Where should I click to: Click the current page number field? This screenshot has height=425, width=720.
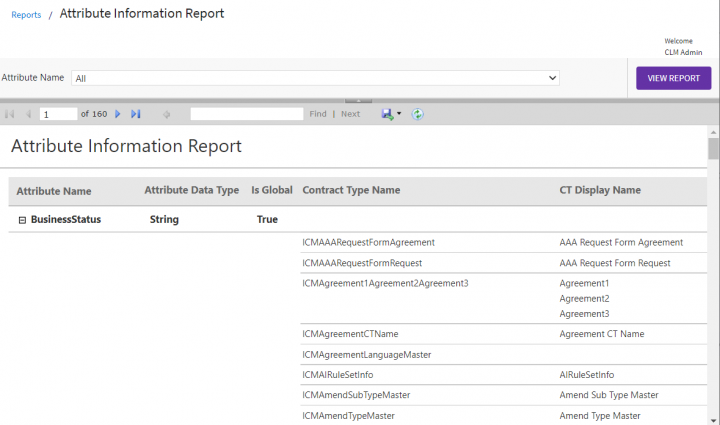[58, 114]
